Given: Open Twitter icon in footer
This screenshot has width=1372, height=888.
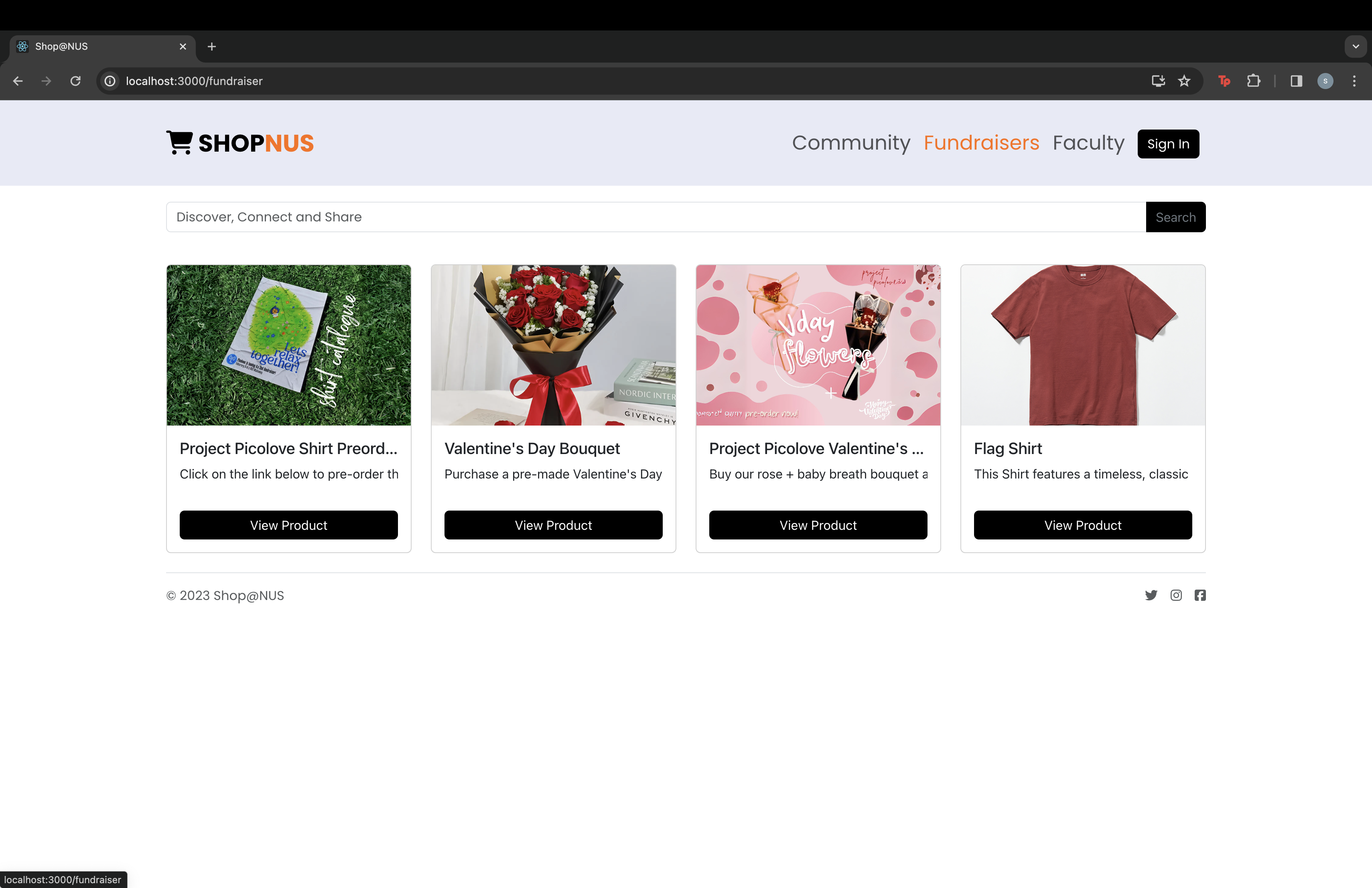Looking at the screenshot, I should [x=1151, y=595].
